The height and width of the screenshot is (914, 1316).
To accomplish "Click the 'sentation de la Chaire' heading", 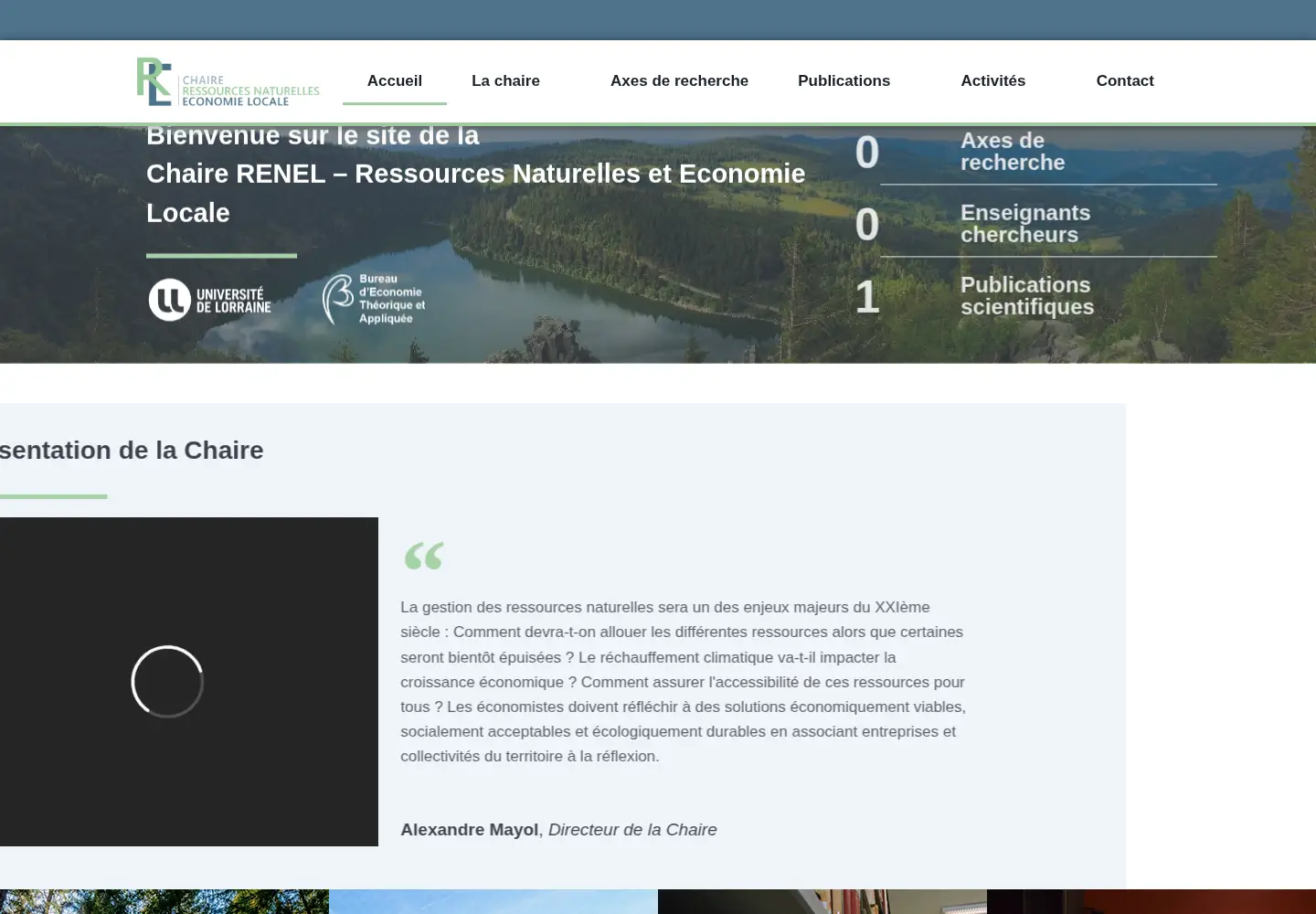I will (132, 451).
